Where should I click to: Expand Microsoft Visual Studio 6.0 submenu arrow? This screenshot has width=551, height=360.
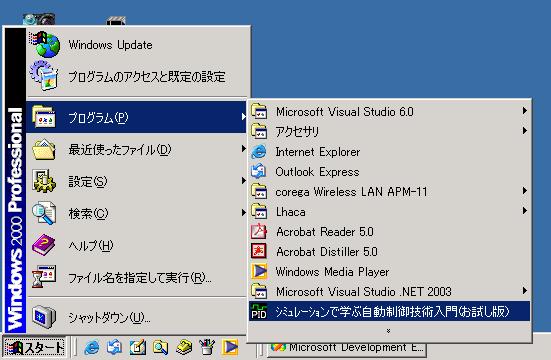pyautogui.click(x=525, y=111)
